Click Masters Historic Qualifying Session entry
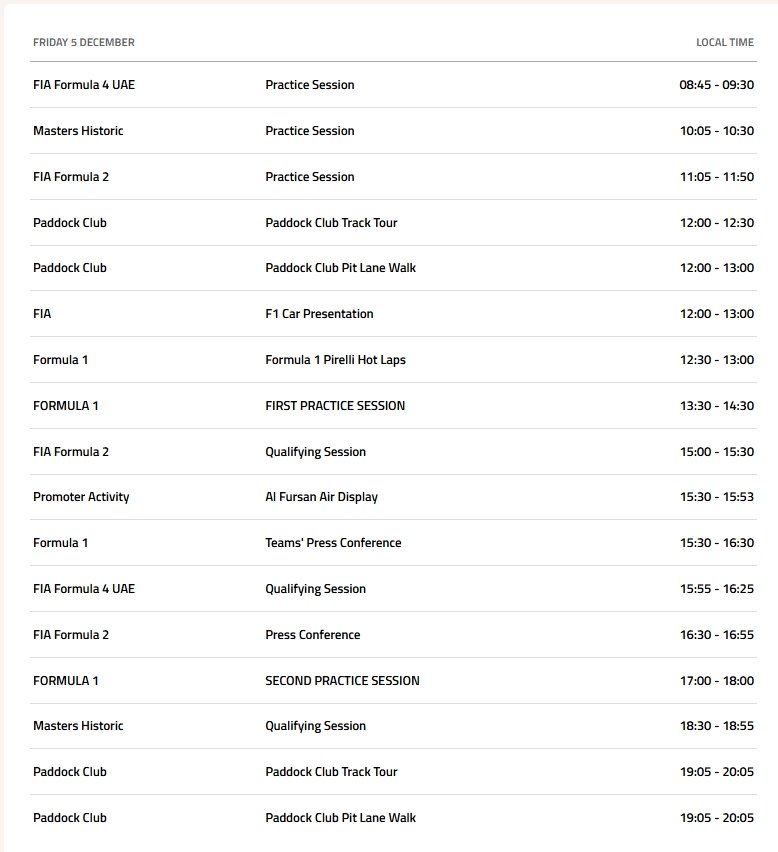 click(316, 726)
